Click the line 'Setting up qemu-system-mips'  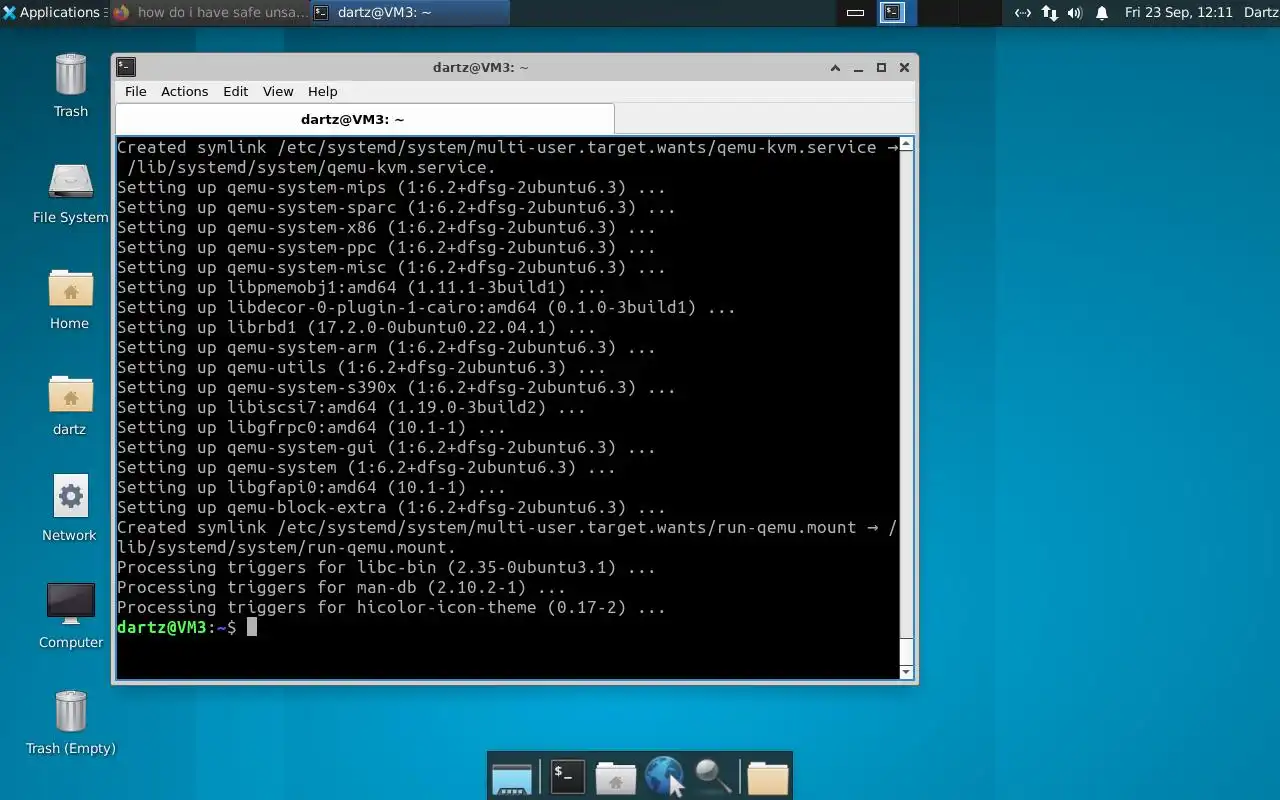(x=391, y=187)
